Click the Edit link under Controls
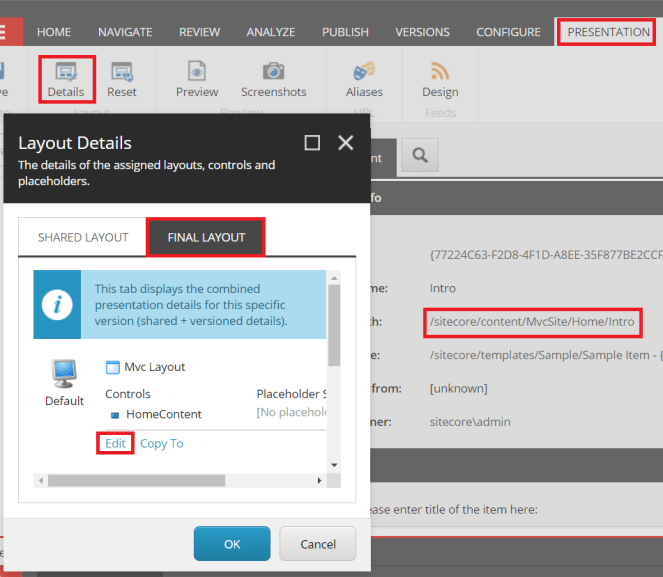Image resolution: width=663 pixels, height=577 pixels. (115, 443)
